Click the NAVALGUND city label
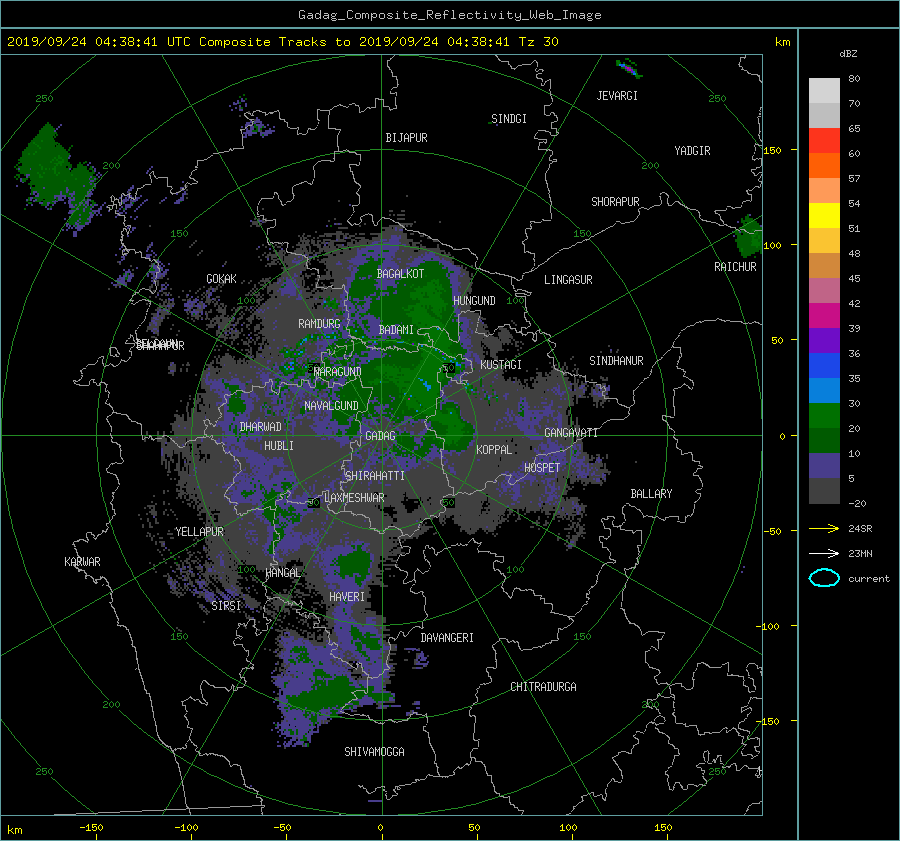The image size is (900, 841). pyautogui.click(x=331, y=405)
